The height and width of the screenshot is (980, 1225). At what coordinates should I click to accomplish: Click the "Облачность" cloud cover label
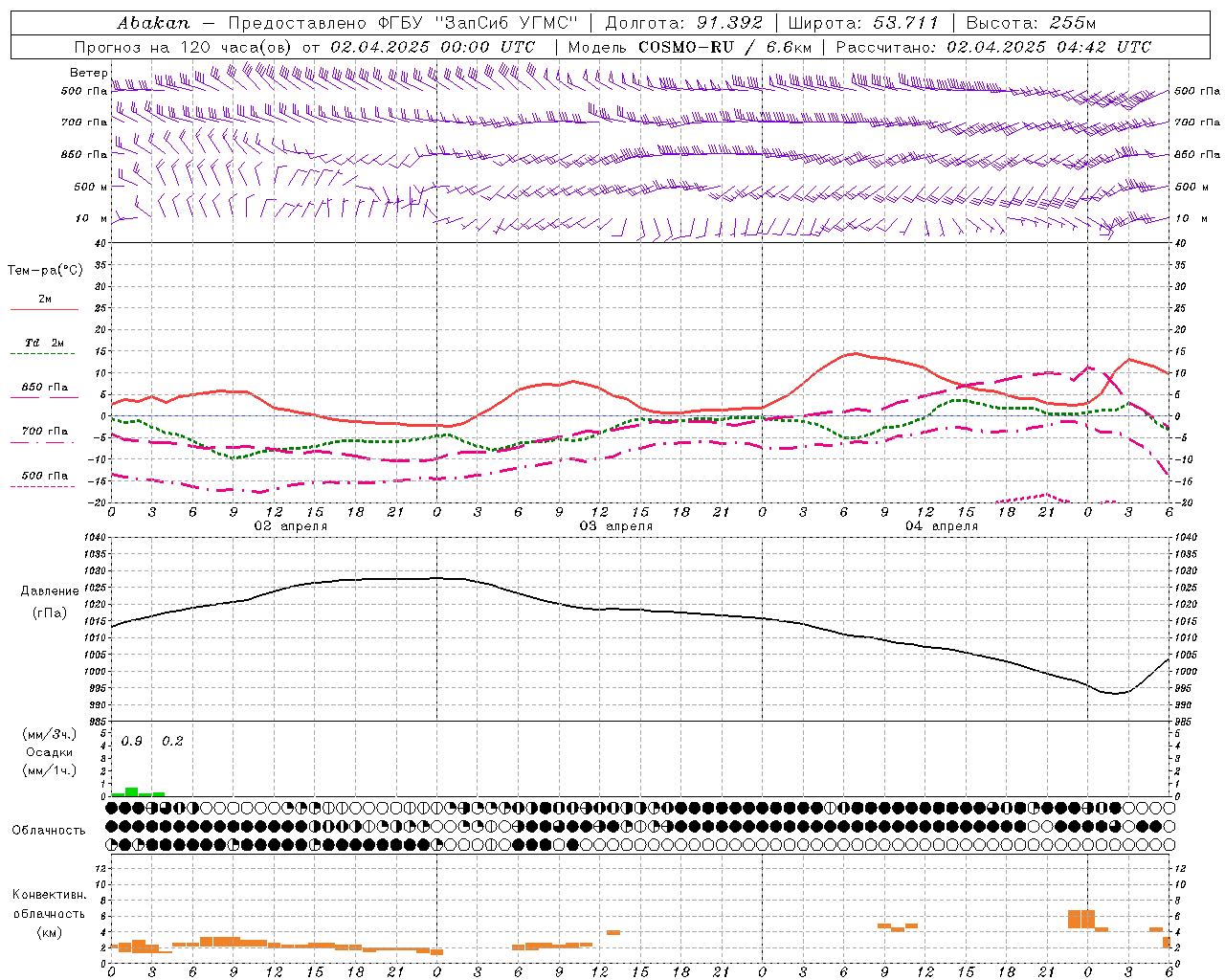49,831
